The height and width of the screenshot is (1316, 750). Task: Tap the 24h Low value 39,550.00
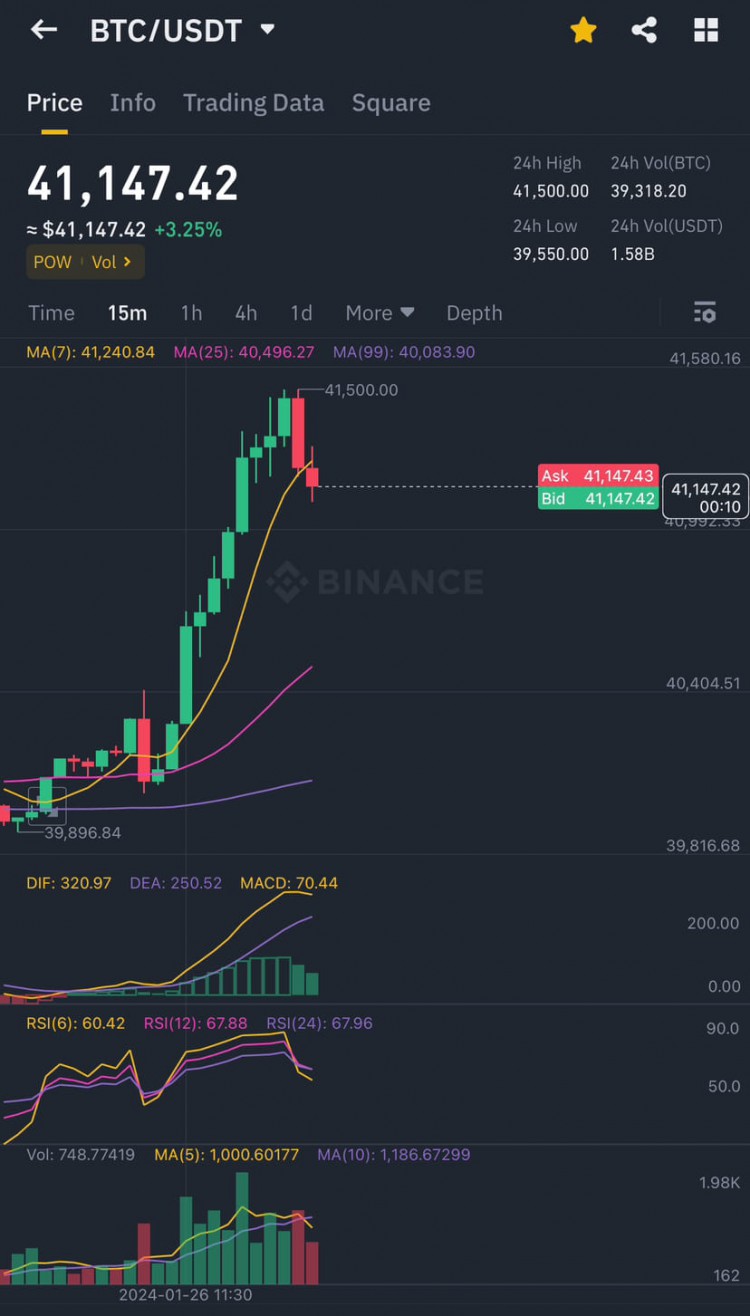(x=551, y=254)
